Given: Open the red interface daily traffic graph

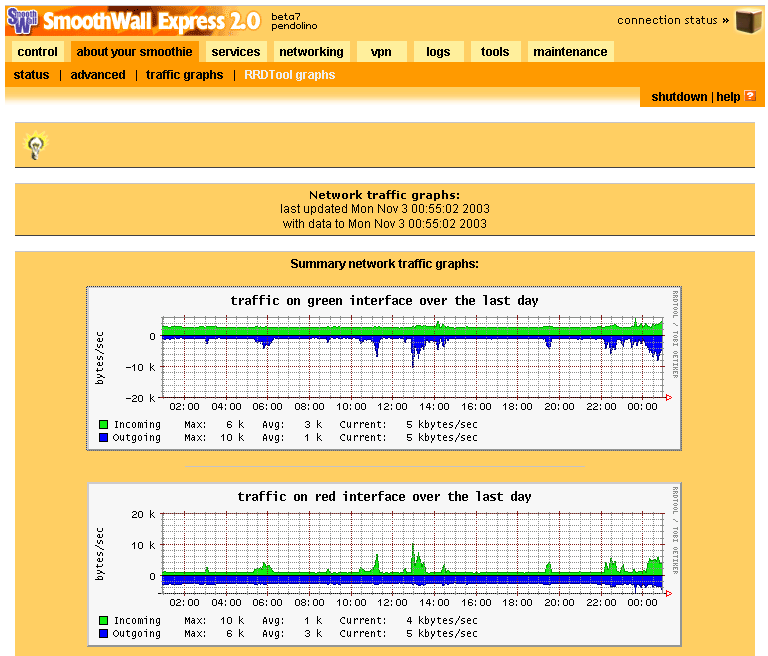Looking at the screenshot, I should (x=384, y=564).
